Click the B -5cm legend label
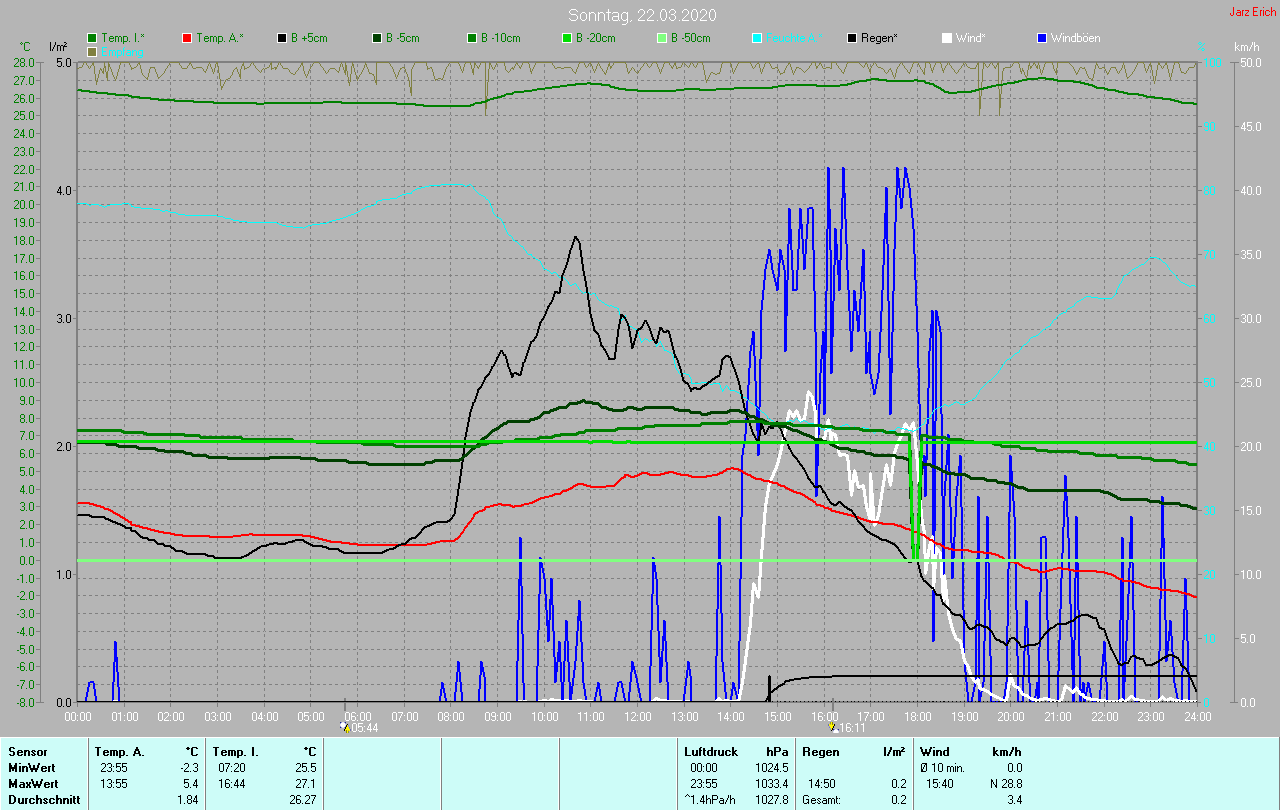This screenshot has width=1280, height=810. pyautogui.click(x=405, y=38)
